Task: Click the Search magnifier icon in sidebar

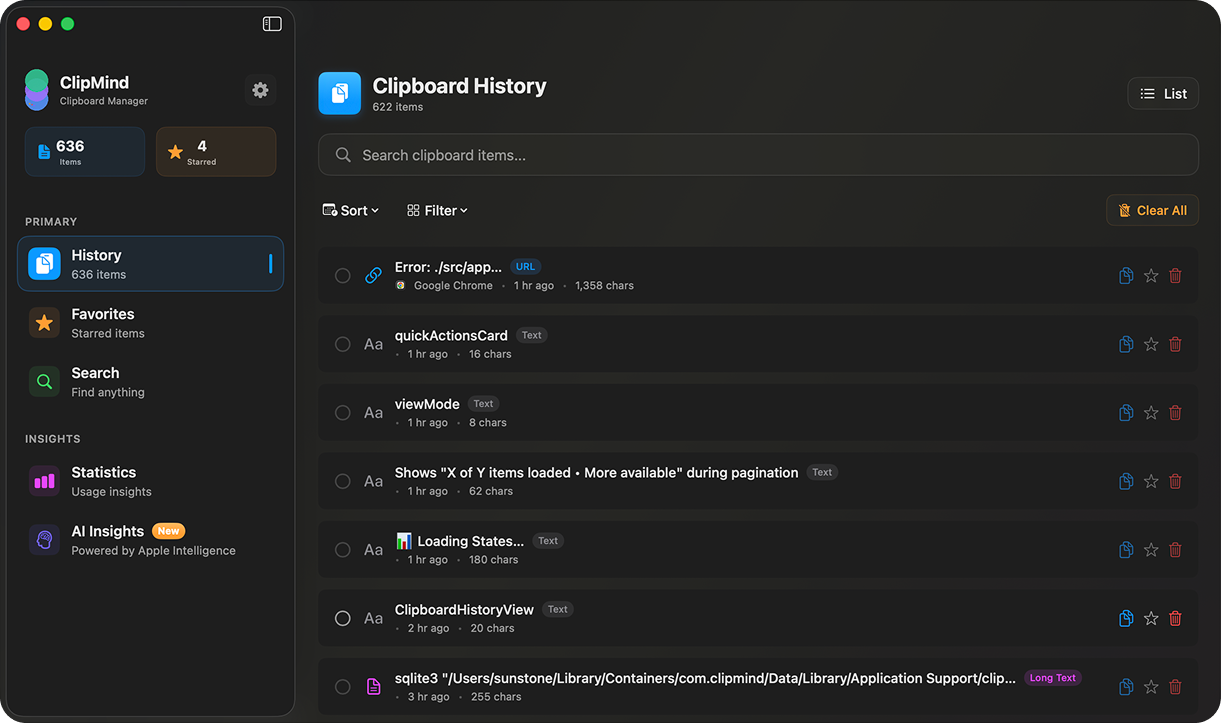Action: 44,381
